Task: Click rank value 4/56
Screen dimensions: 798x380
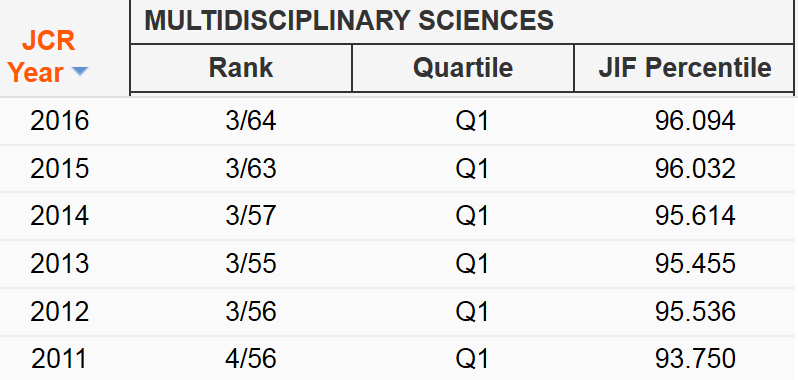Action: click(x=251, y=359)
